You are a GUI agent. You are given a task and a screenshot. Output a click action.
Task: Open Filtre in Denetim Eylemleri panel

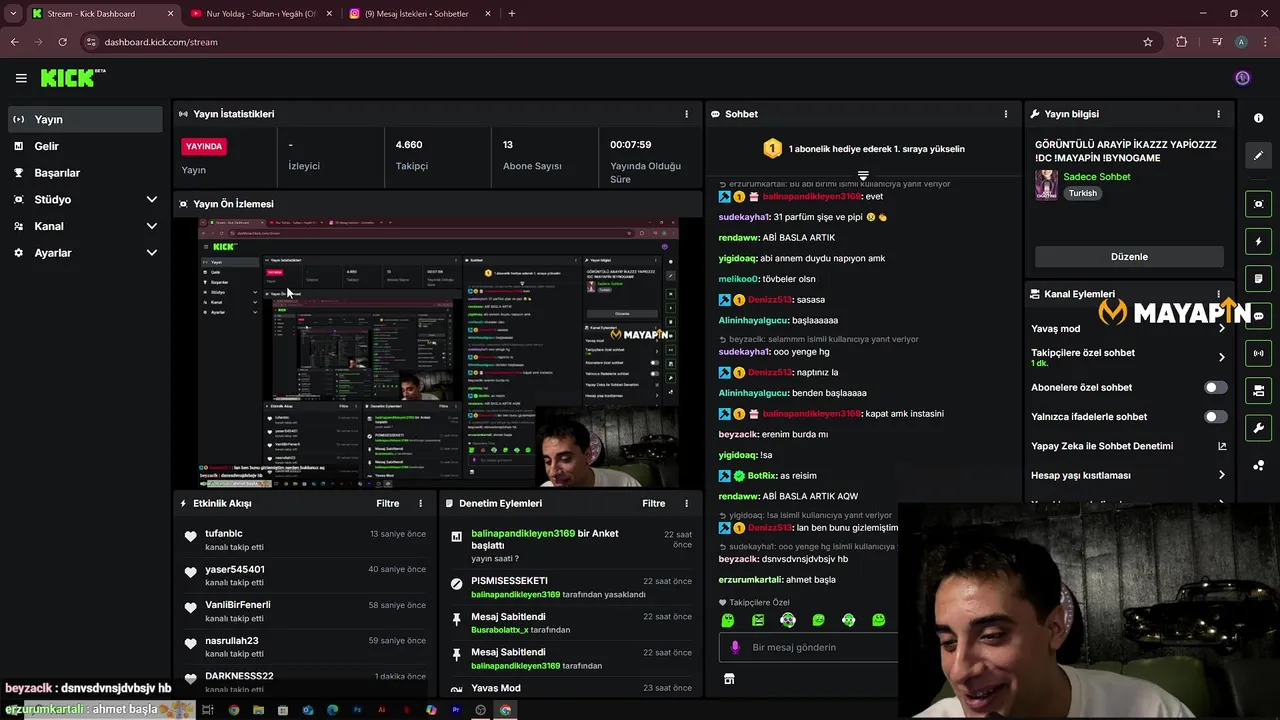(x=653, y=503)
